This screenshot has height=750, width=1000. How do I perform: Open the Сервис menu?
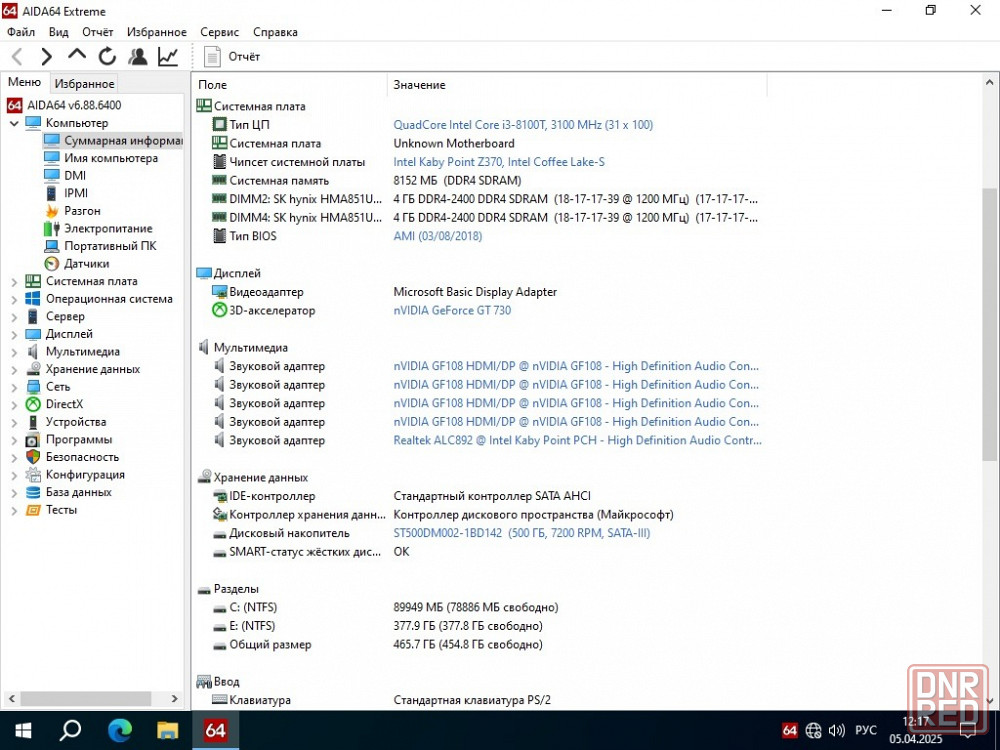click(219, 32)
